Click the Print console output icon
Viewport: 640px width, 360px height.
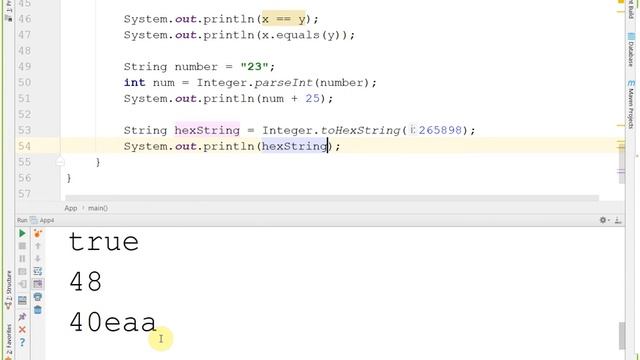click(38, 297)
